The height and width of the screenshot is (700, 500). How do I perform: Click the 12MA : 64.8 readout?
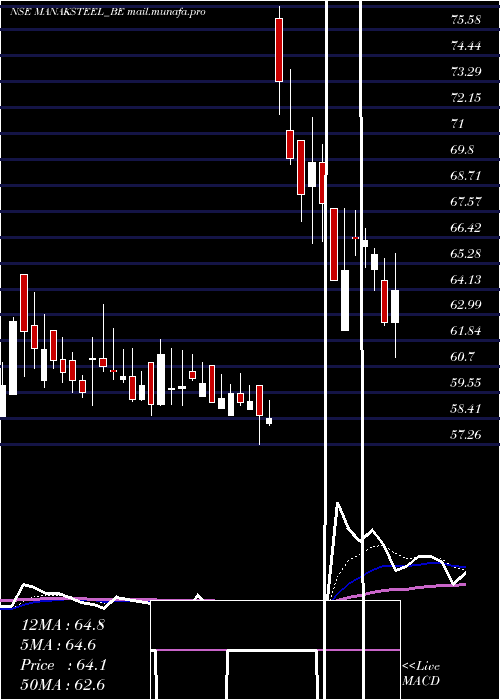pyautogui.click(x=62, y=625)
